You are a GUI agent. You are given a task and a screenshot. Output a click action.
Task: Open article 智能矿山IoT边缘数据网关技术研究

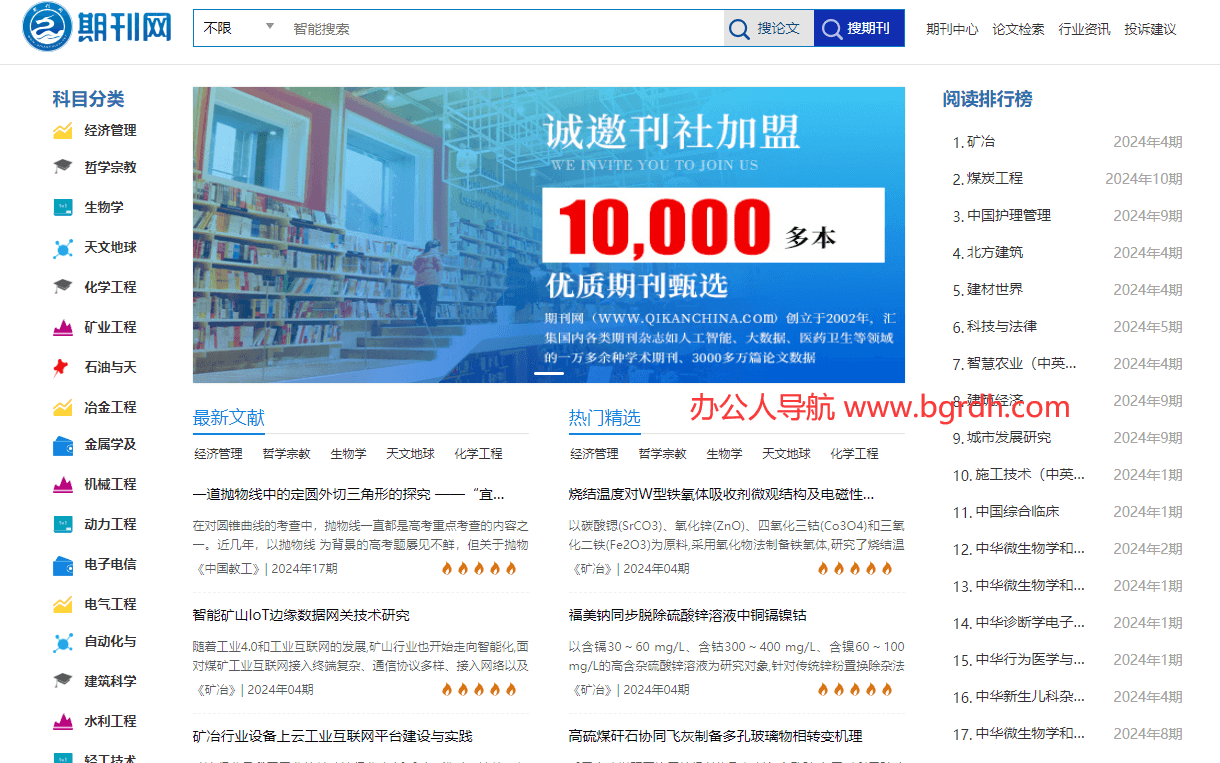coord(301,615)
